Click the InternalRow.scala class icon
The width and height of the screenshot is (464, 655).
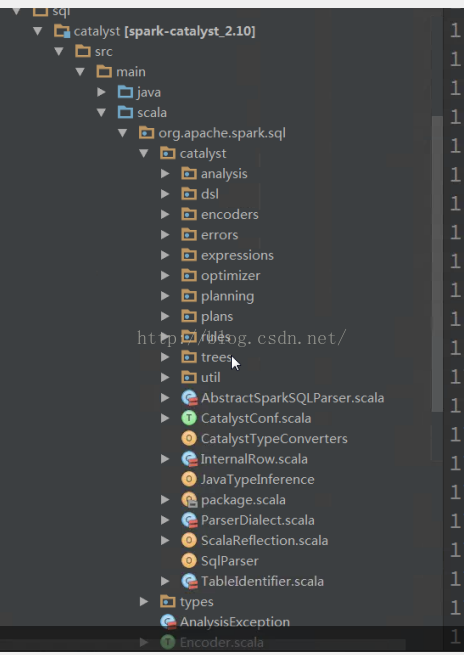[x=189, y=459]
